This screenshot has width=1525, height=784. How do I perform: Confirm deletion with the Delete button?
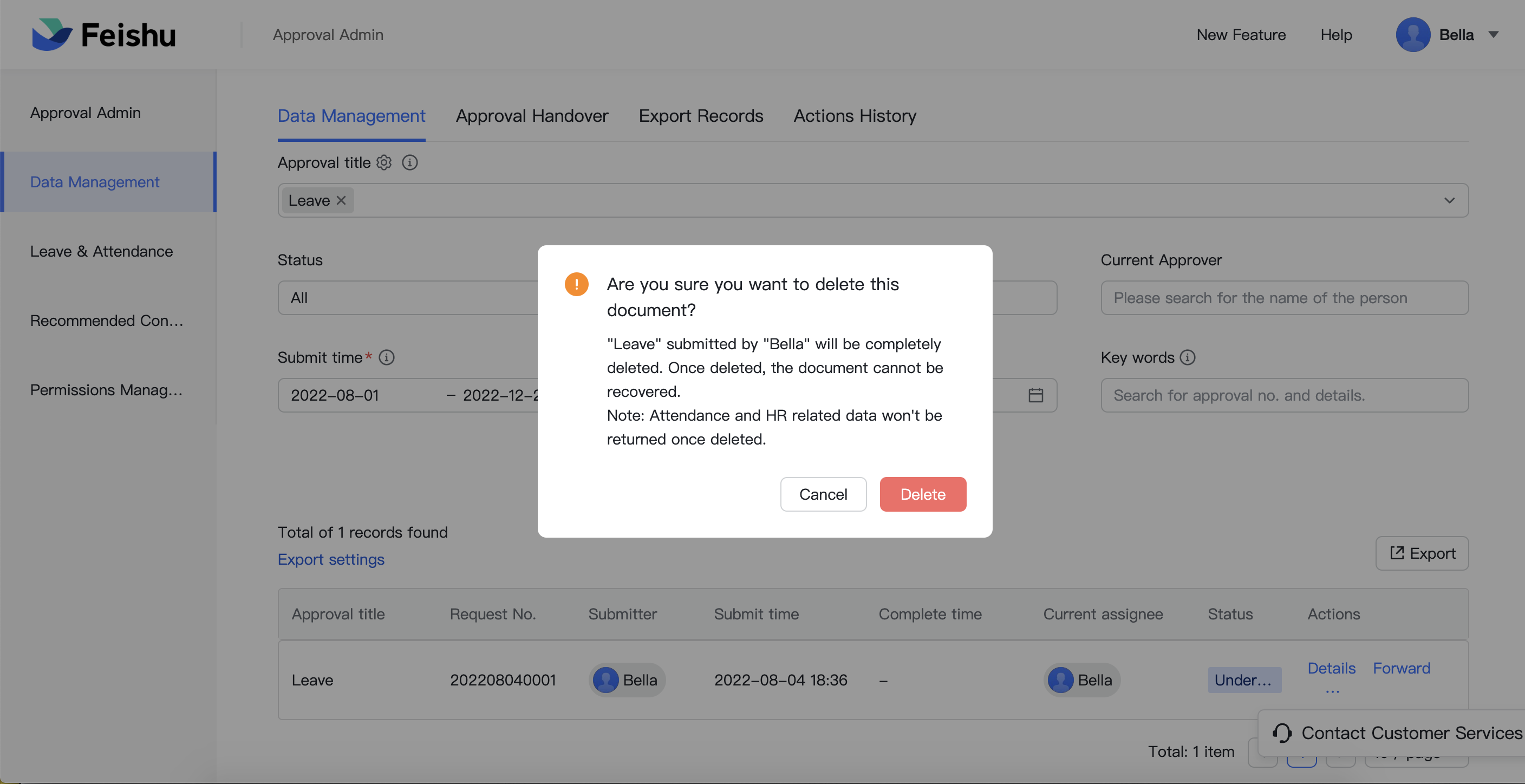pos(922,494)
